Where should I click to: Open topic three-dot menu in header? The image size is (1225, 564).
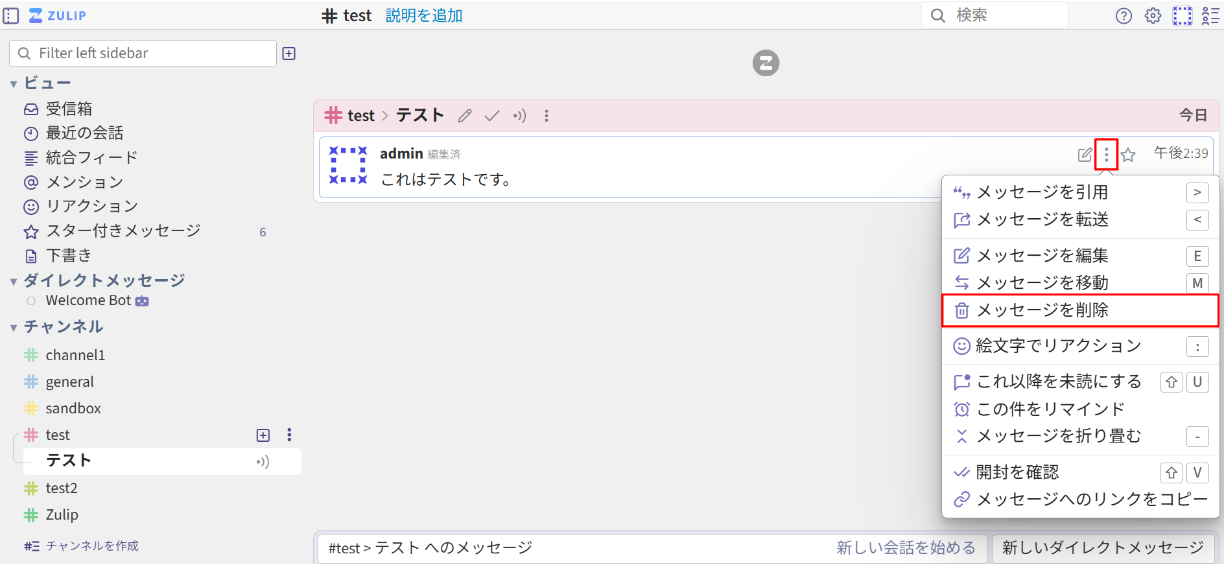546,116
